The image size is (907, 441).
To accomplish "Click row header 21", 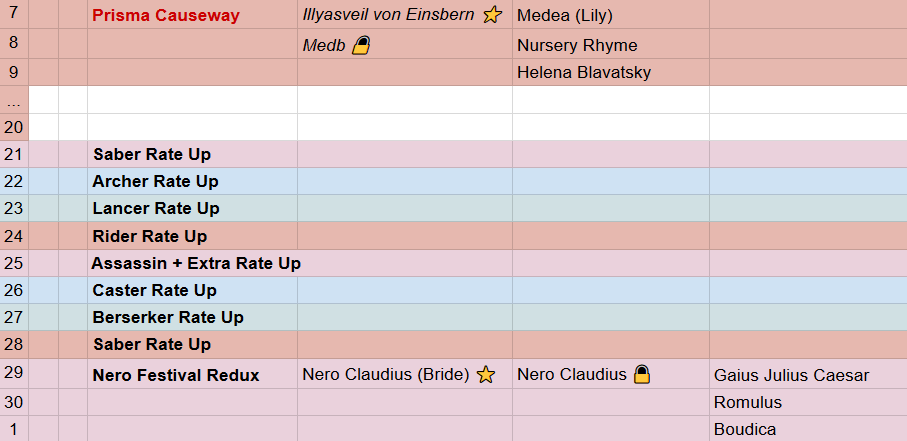I will (14, 154).
